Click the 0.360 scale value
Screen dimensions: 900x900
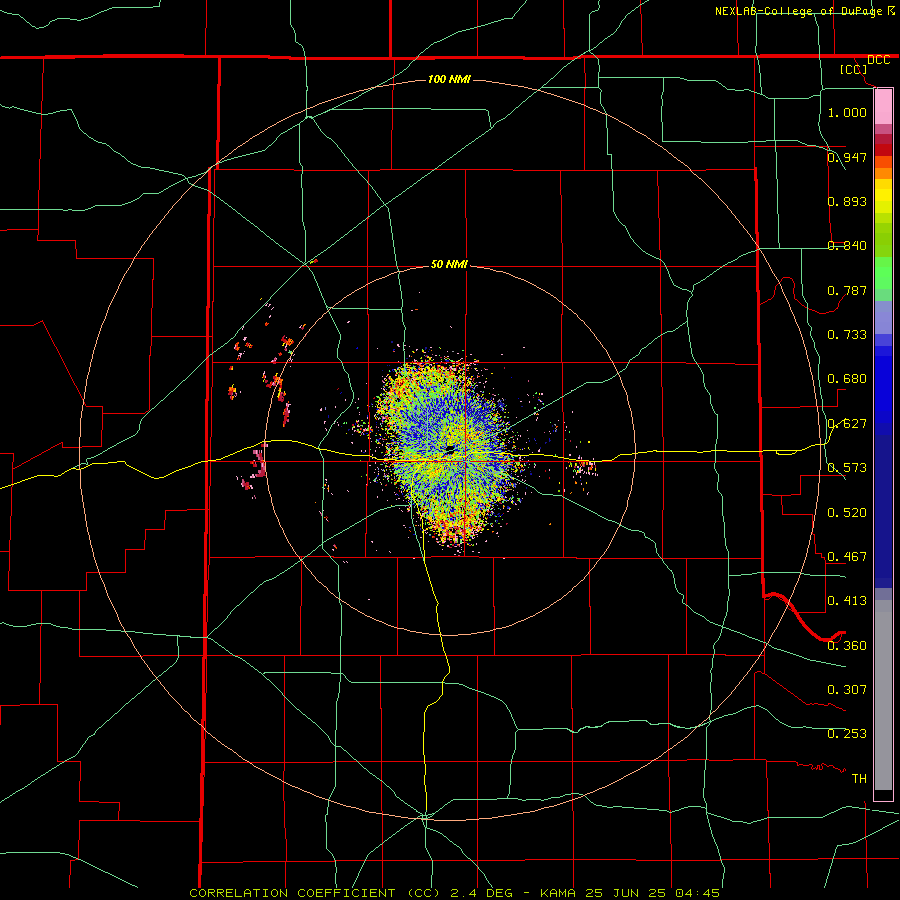pos(847,646)
